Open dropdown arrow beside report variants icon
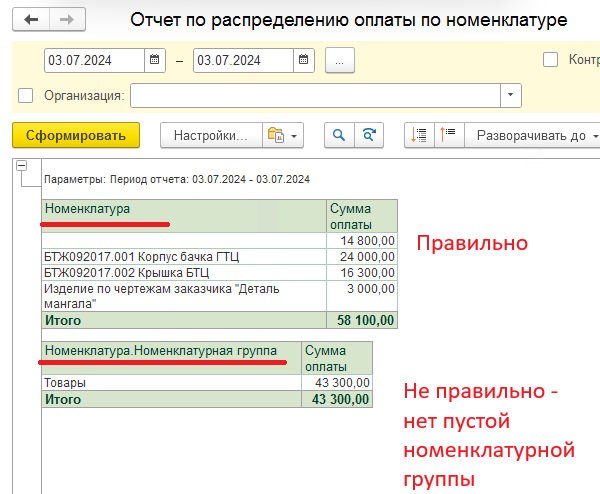Image resolution: width=600 pixels, height=494 pixels. click(295, 135)
